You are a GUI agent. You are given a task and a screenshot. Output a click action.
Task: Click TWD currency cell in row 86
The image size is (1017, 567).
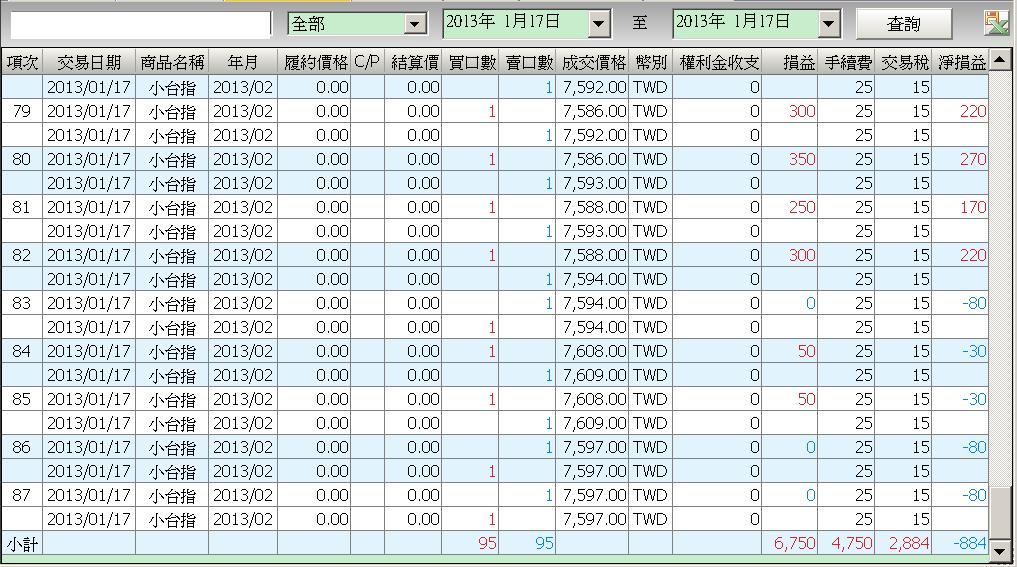click(650, 447)
